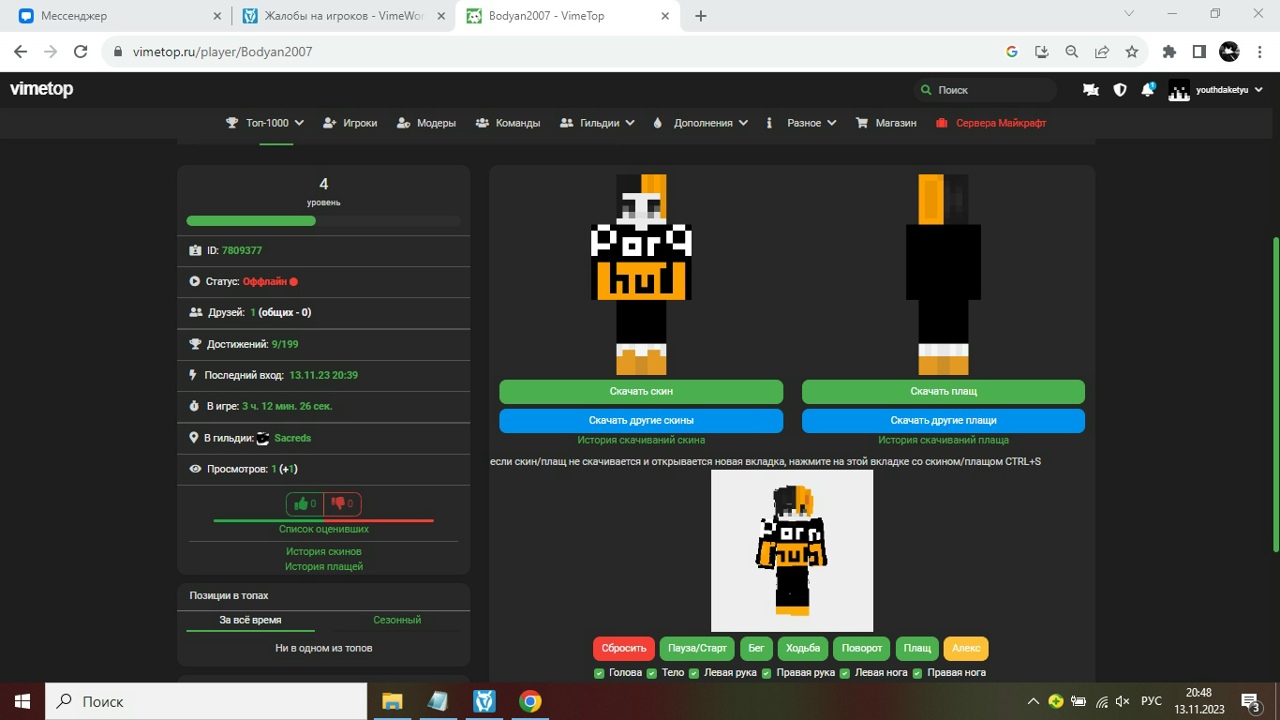Image resolution: width=1280 pixels, height=720 pixels.
Task: Disable the Правая нога checkbox
Action: (x=918, y=673)
